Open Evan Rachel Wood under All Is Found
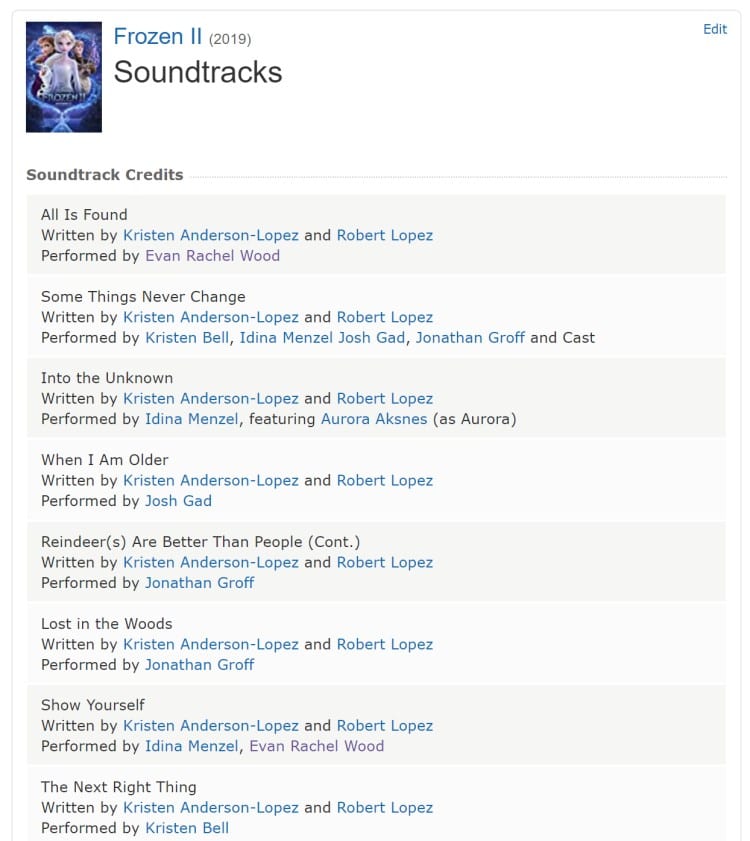750x841 pixels. click(212, 256)
